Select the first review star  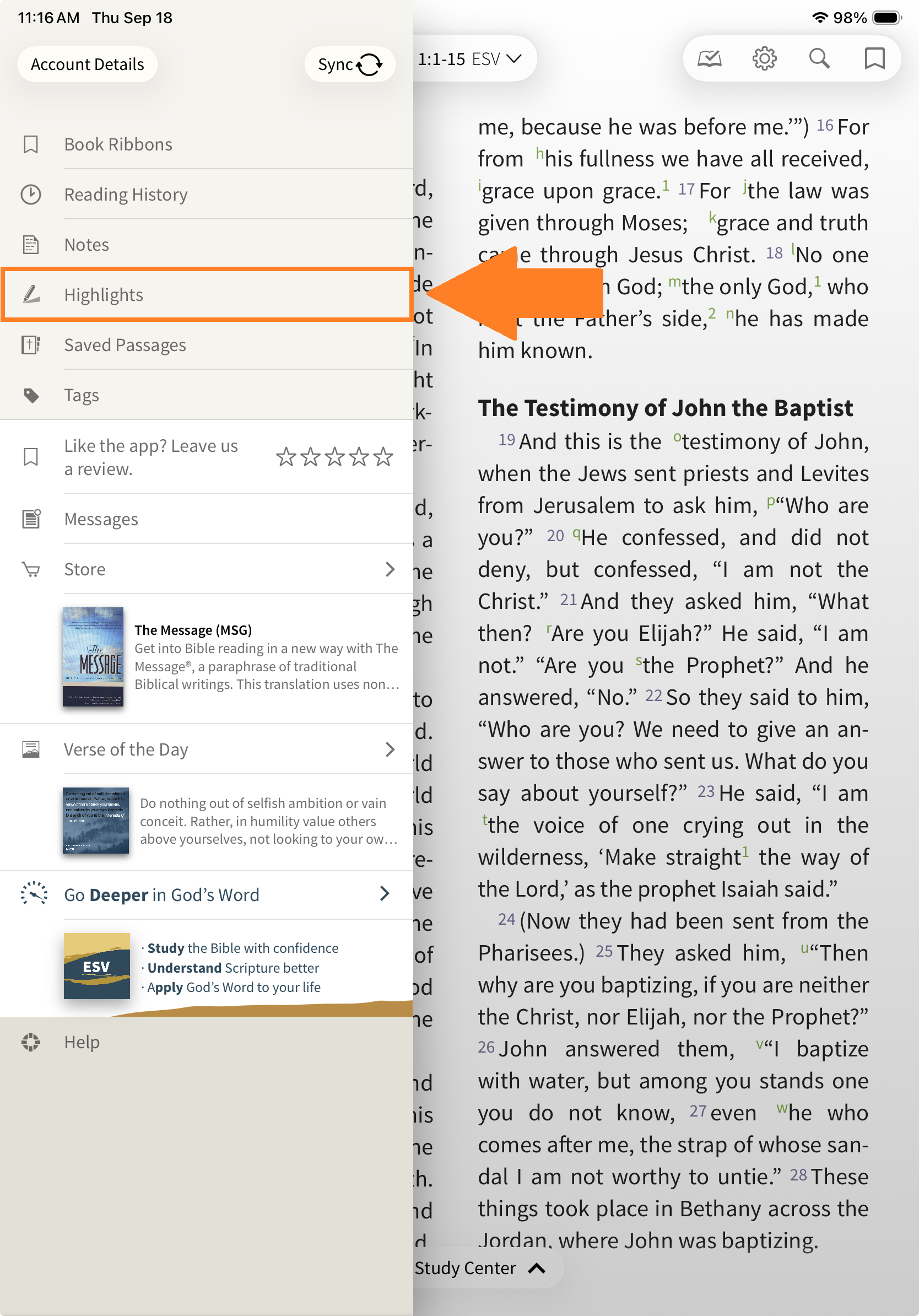coord(286,457)
